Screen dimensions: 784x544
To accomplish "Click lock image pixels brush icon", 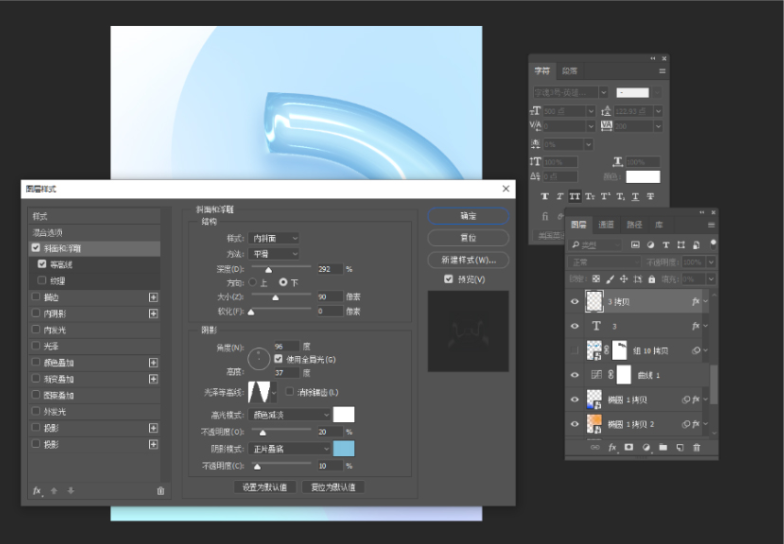I will point(610,279).
